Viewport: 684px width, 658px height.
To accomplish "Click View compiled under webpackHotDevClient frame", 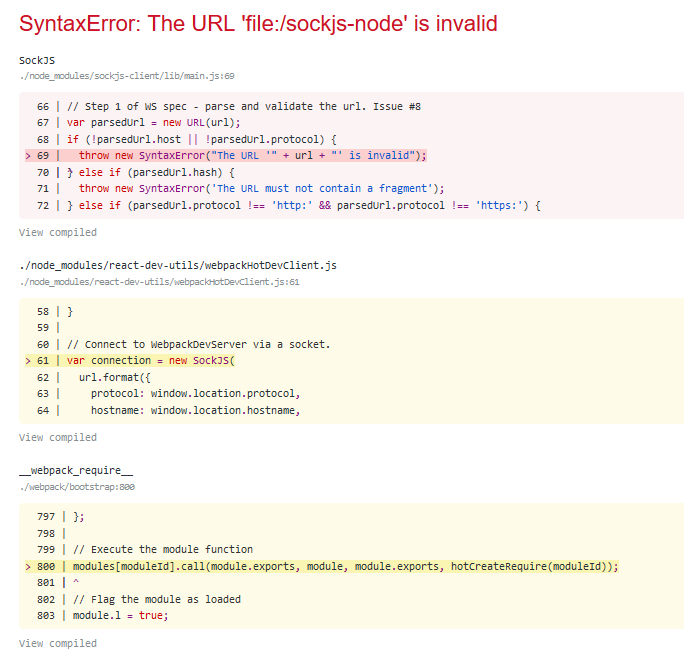I will pyautogui.click(x=58, y=437).
